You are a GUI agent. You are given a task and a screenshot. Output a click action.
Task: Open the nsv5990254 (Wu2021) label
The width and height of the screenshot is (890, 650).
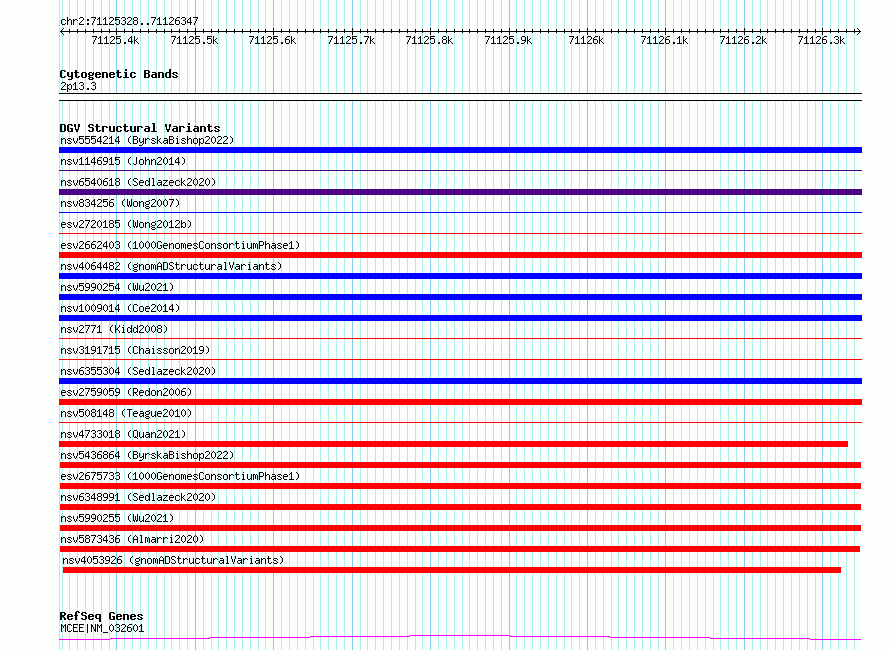(117, 287)
